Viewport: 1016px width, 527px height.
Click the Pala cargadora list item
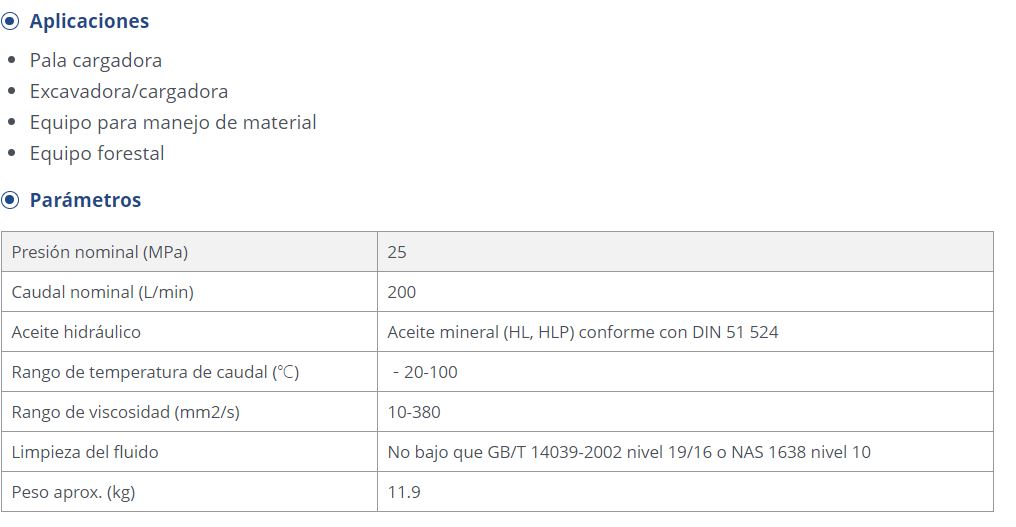96,60
